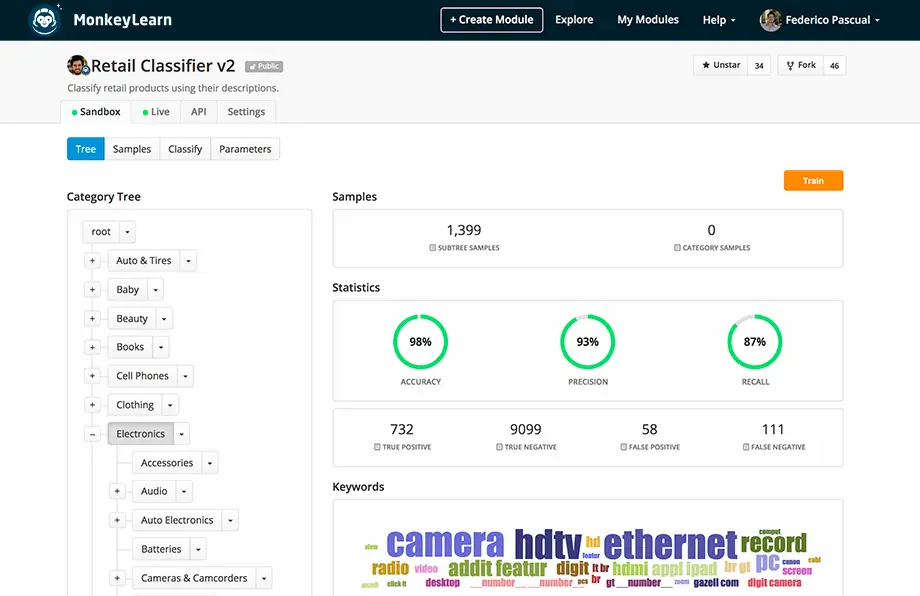Viewport: 920px width, 596px height.
Task: Expand the Audio subcategory plus icon
Action: click(x=117, y=491)
